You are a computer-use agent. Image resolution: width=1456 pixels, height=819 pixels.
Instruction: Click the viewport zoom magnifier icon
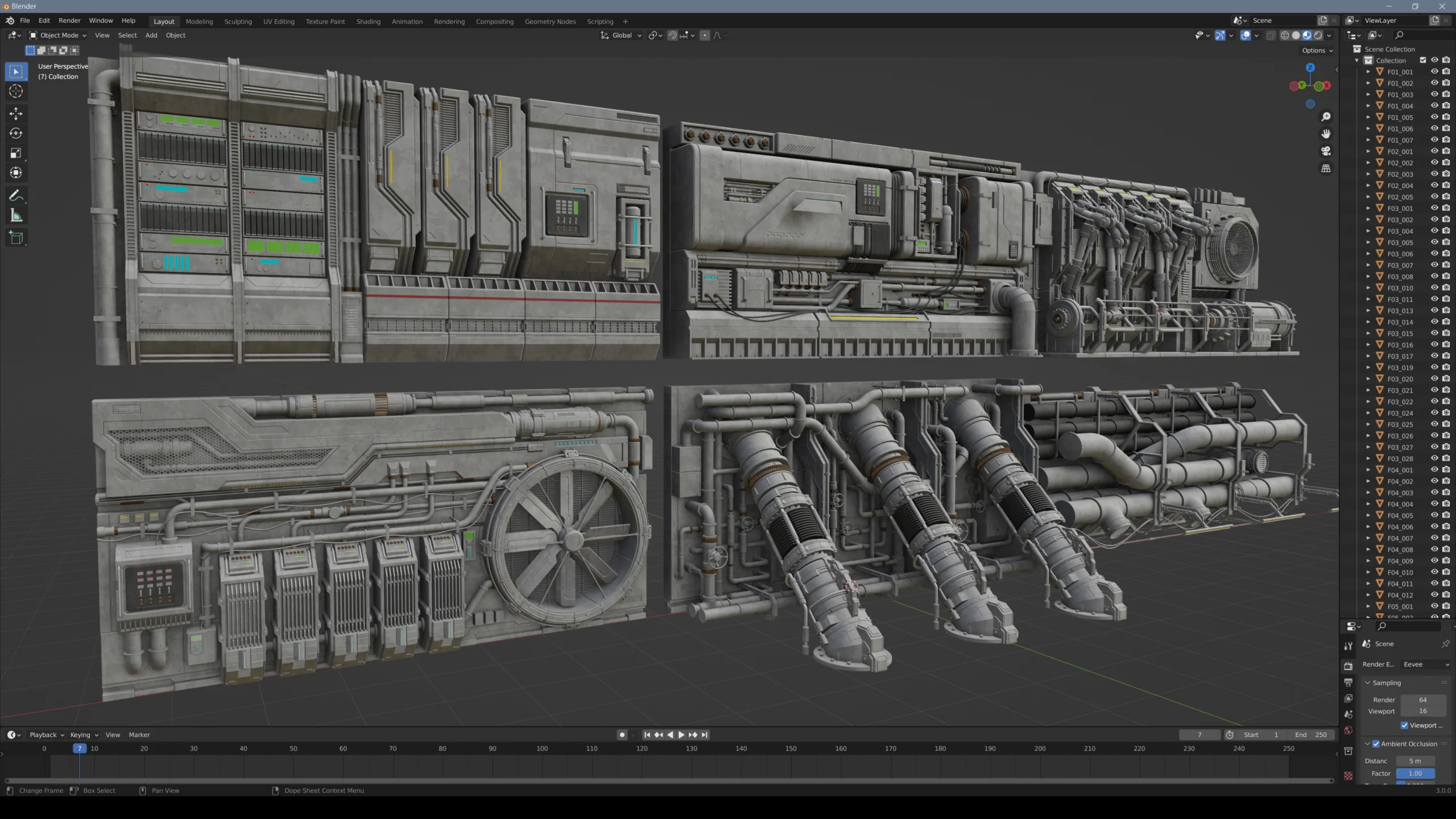coord(1326,117)
